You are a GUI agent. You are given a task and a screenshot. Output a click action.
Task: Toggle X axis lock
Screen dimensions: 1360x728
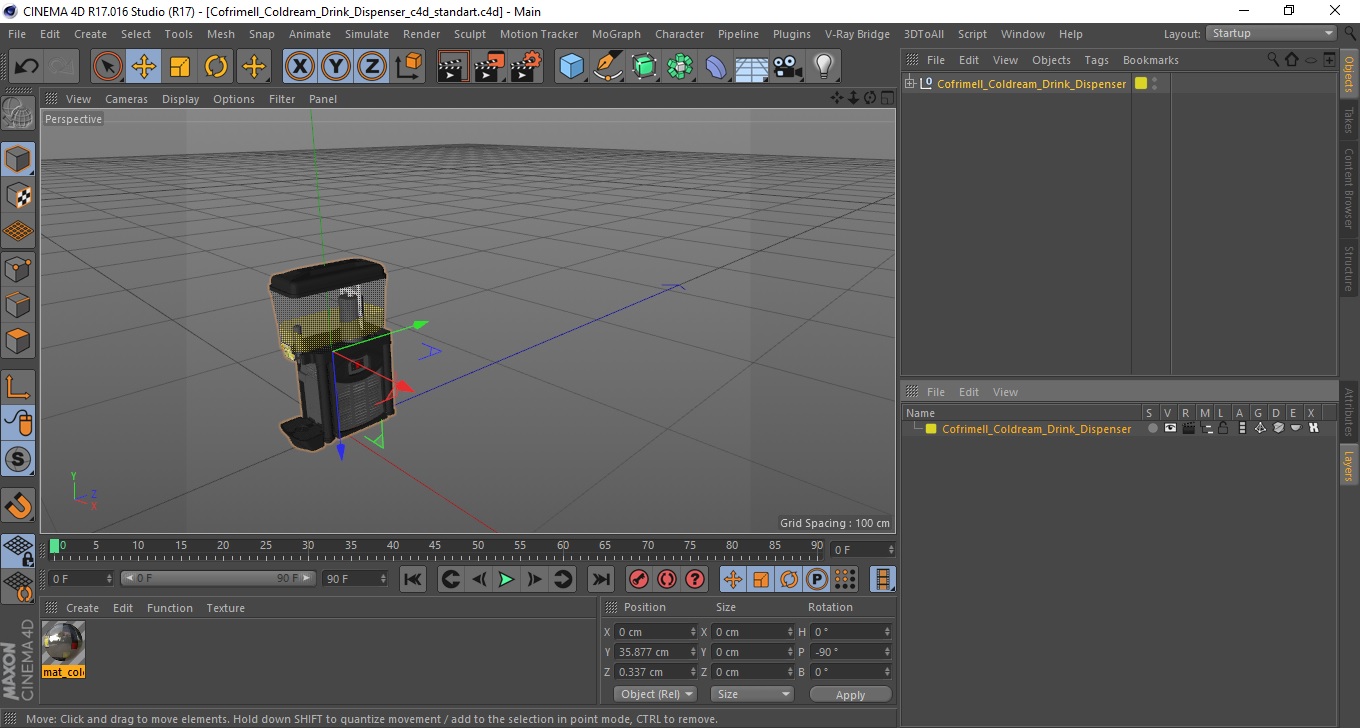[300, 67]
